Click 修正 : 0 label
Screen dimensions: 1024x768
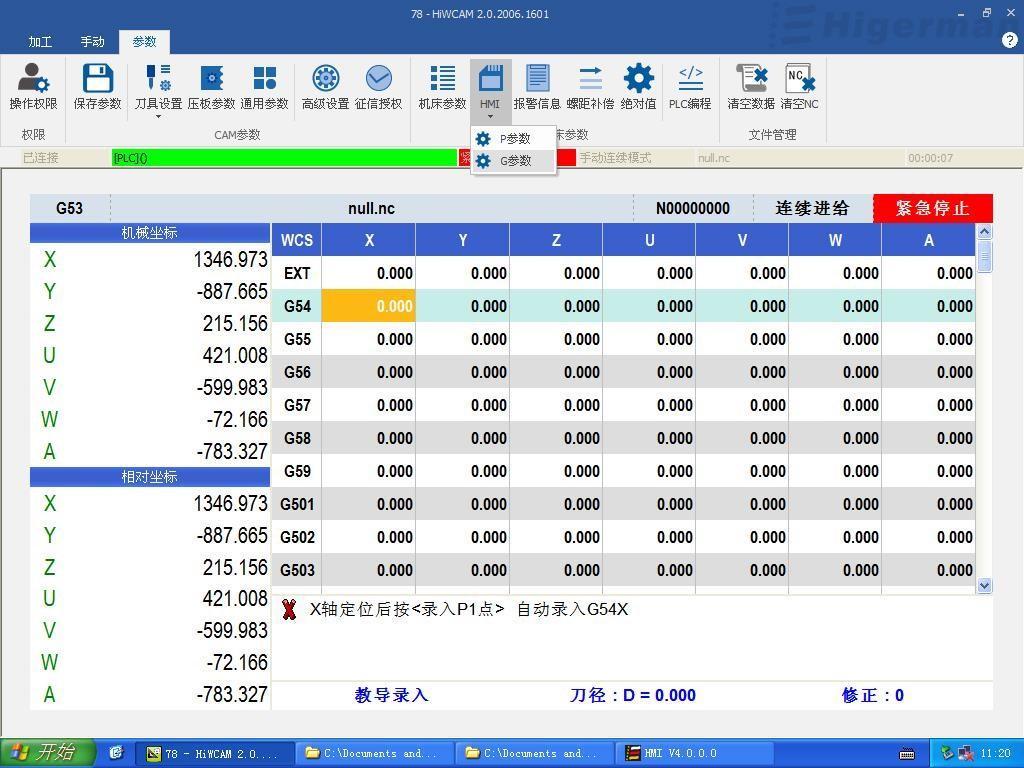pyautogui.click(x=872, y=695)
